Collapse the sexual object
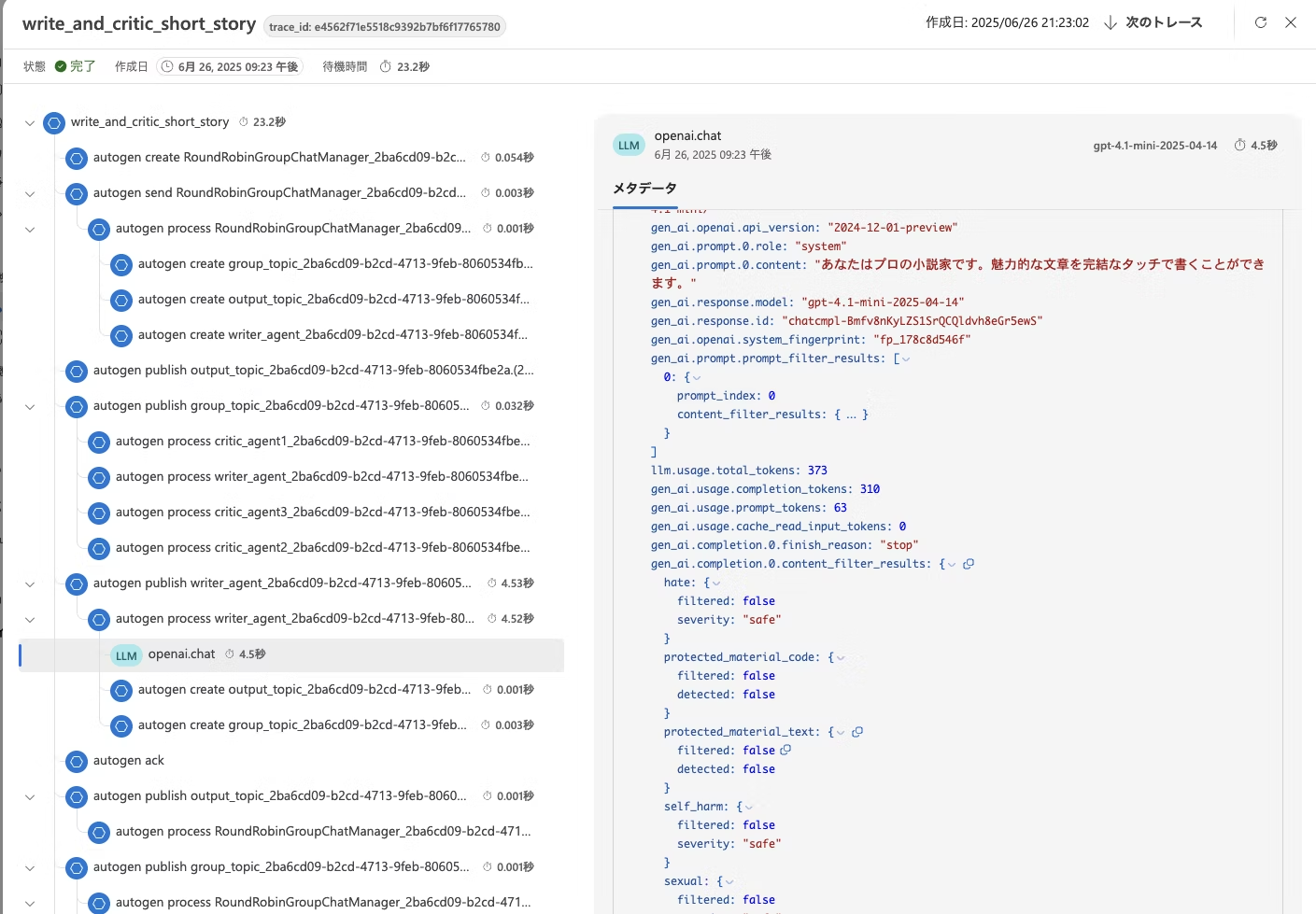Viewport: 1316px width, 914px height. tap(729, 881)
